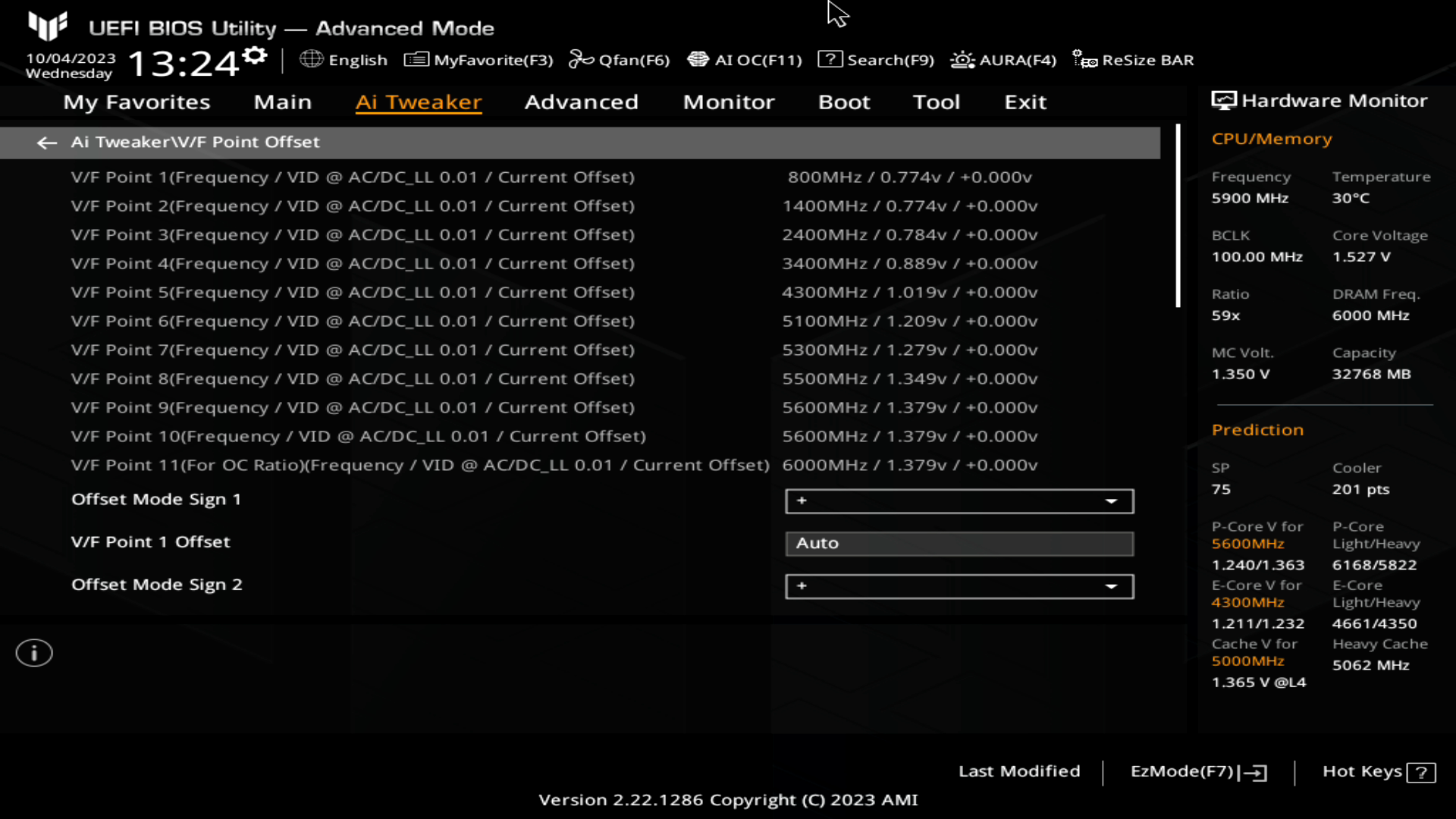This screenshot has width=1456, height=819.
Task: Open AURA lighting control panel
Action: coord(1003,60)
